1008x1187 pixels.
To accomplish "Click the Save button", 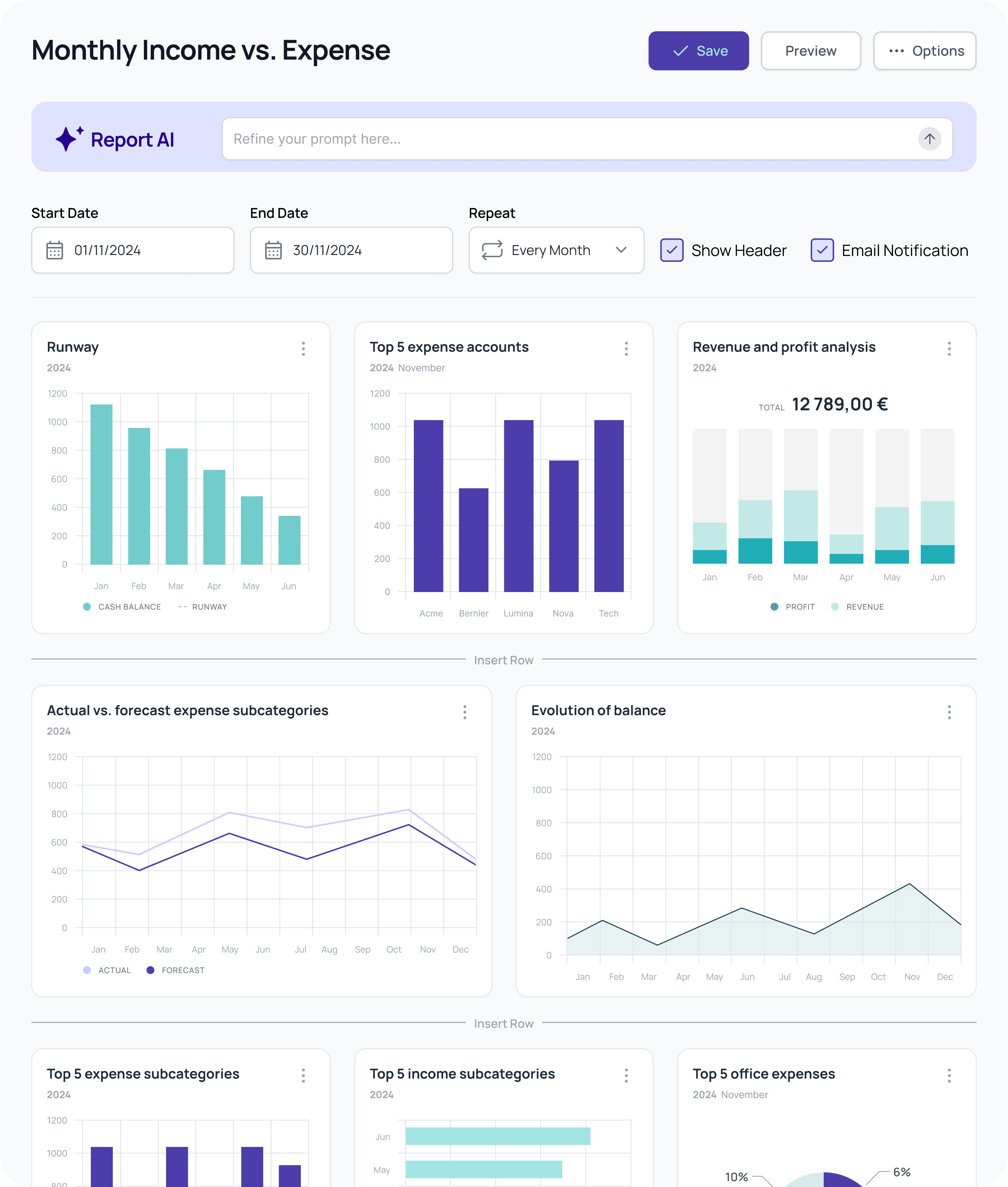I will pos(698,51).
